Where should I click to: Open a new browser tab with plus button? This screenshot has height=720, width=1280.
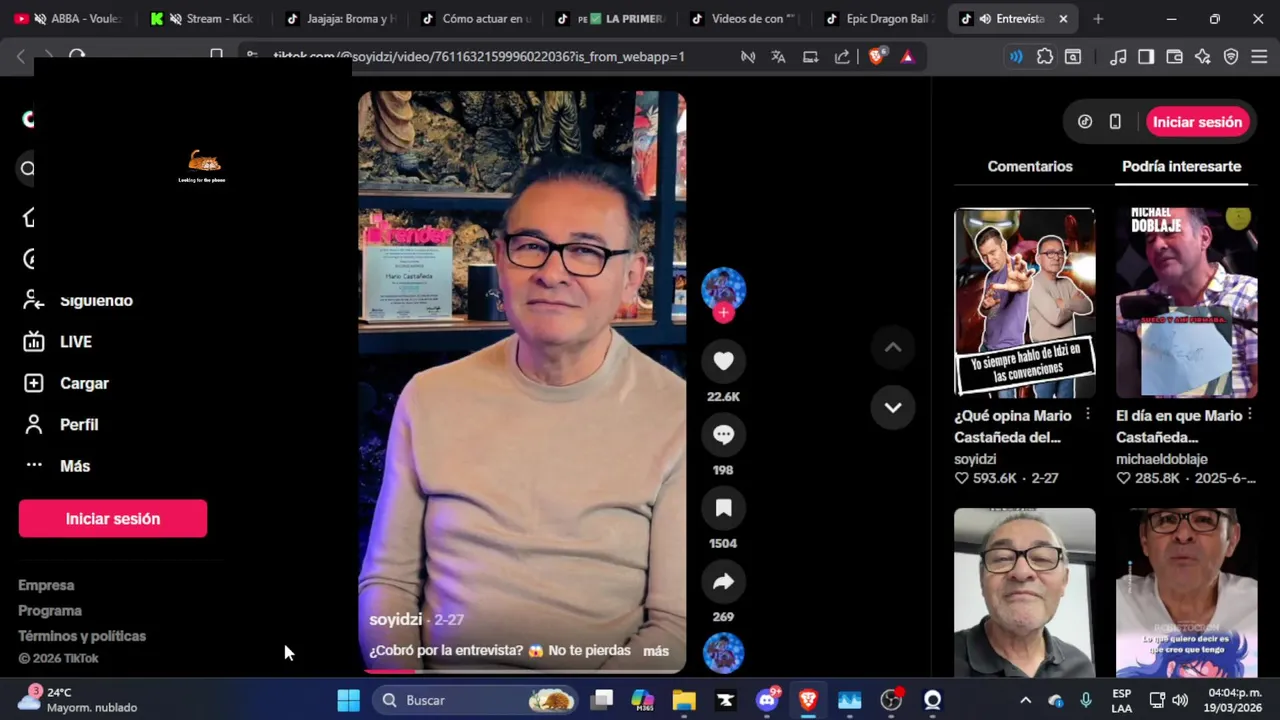tap(1098, 19)
